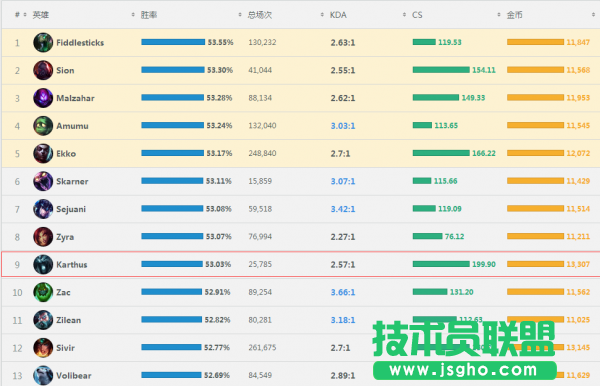
Task: Open the Skarner name link
Action: click(x=72, y=181)
